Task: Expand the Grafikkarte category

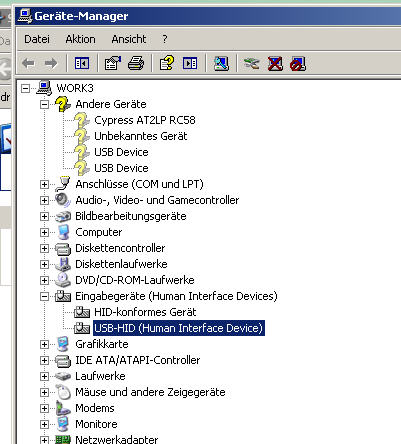Action: [44, 344]
